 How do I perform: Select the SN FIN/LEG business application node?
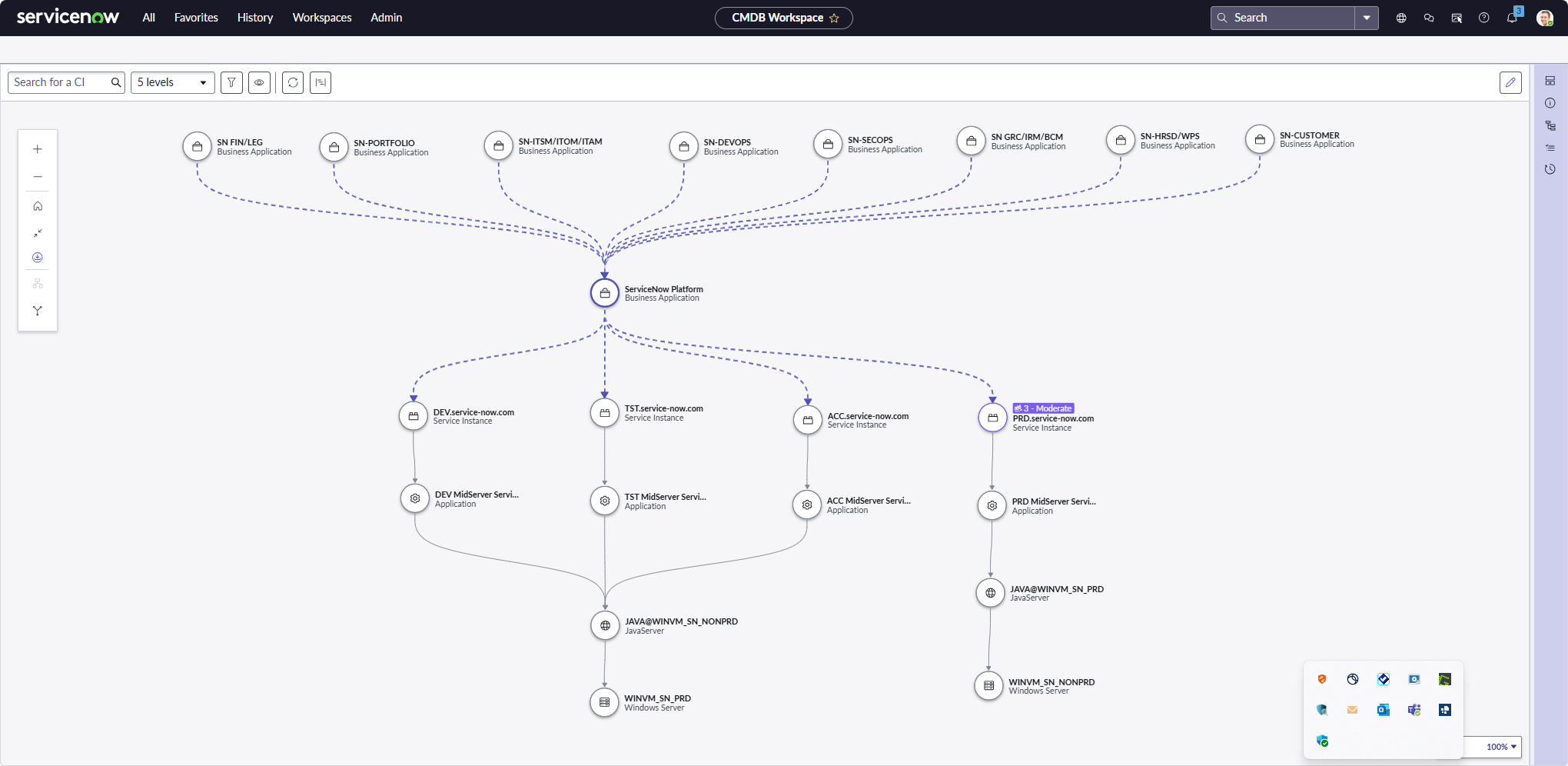pyautogui.click(x=198, y=146)
